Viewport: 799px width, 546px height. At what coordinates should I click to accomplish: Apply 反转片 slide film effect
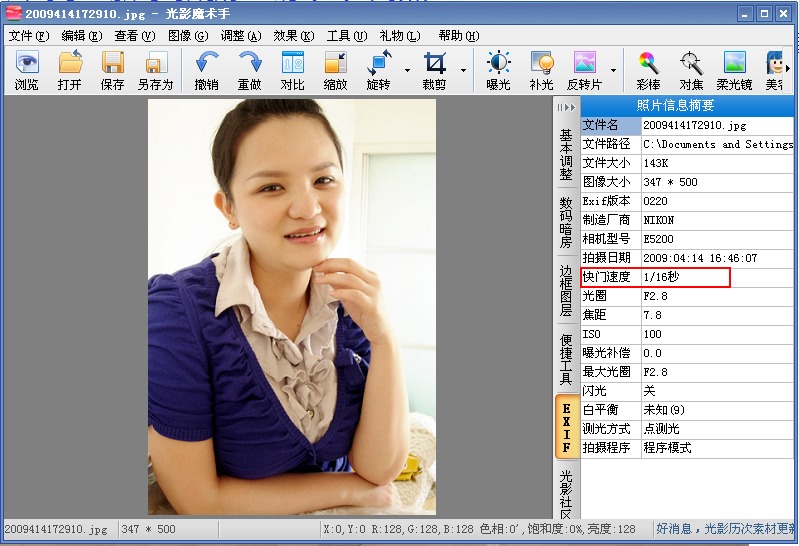pyautogui.click(x=584, y=70)
